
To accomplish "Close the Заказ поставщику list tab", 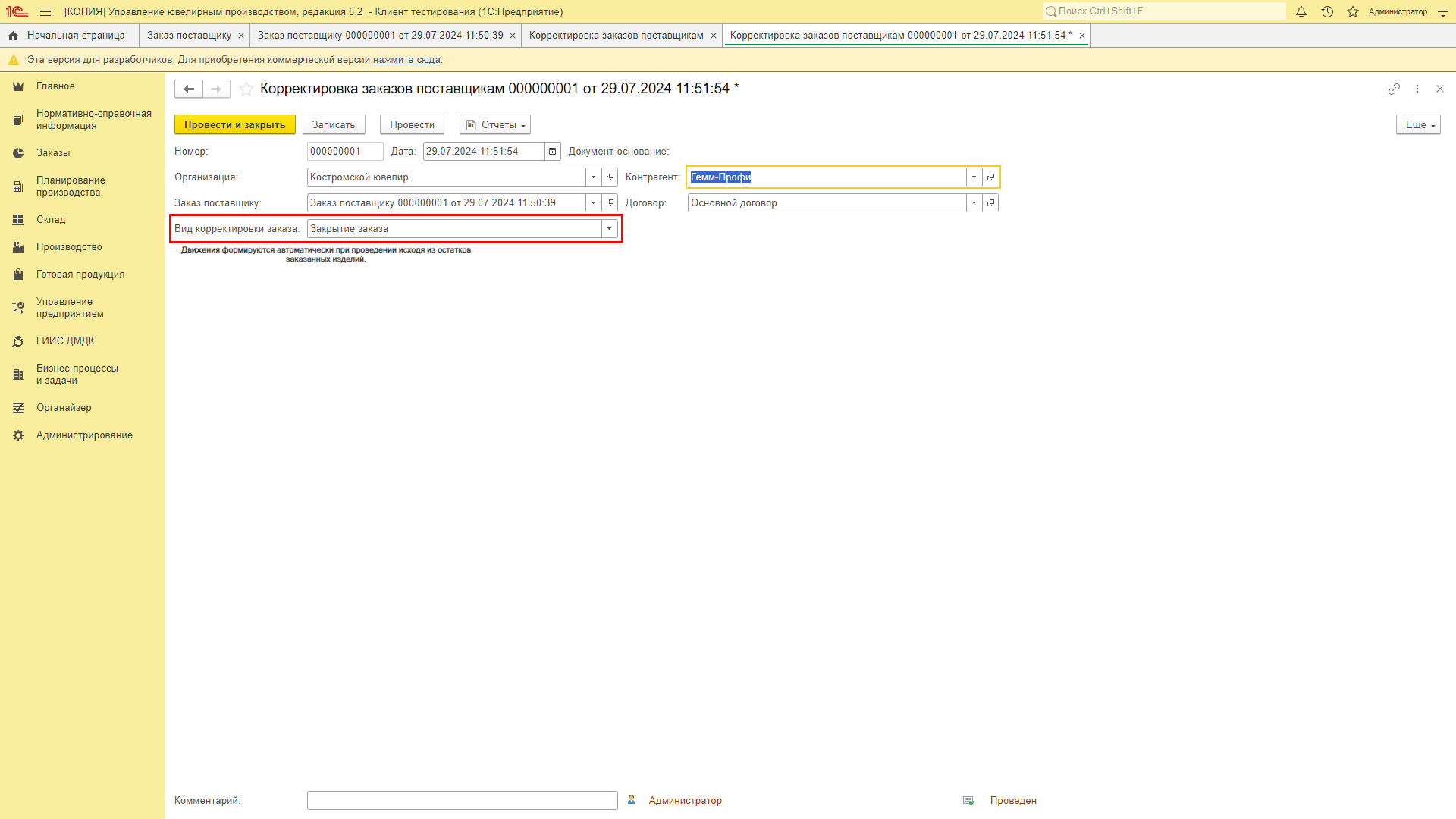I will pyautogui.click(x=241, y=36).
